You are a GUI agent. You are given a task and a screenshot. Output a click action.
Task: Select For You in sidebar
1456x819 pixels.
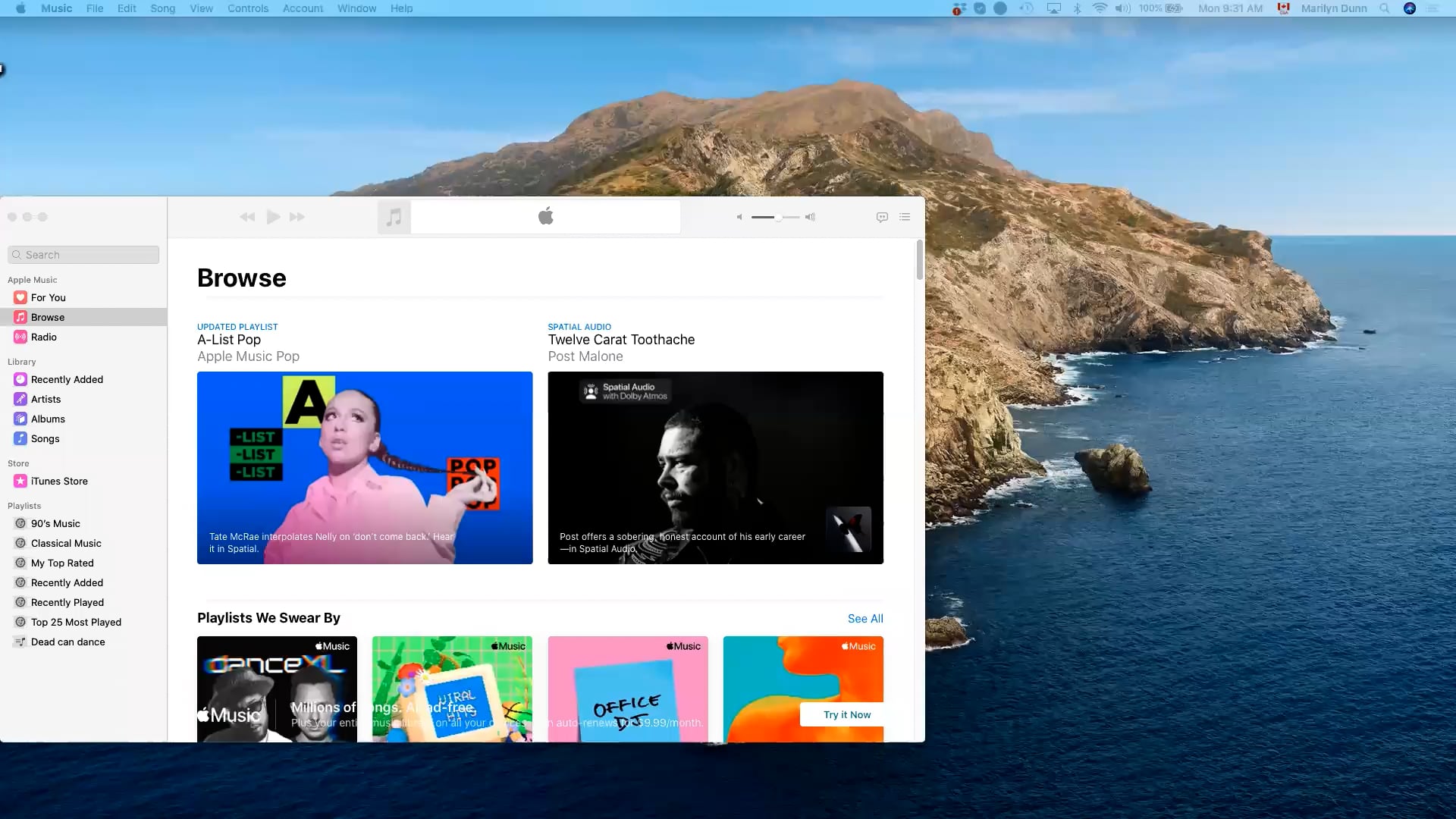tap(48, 297)
